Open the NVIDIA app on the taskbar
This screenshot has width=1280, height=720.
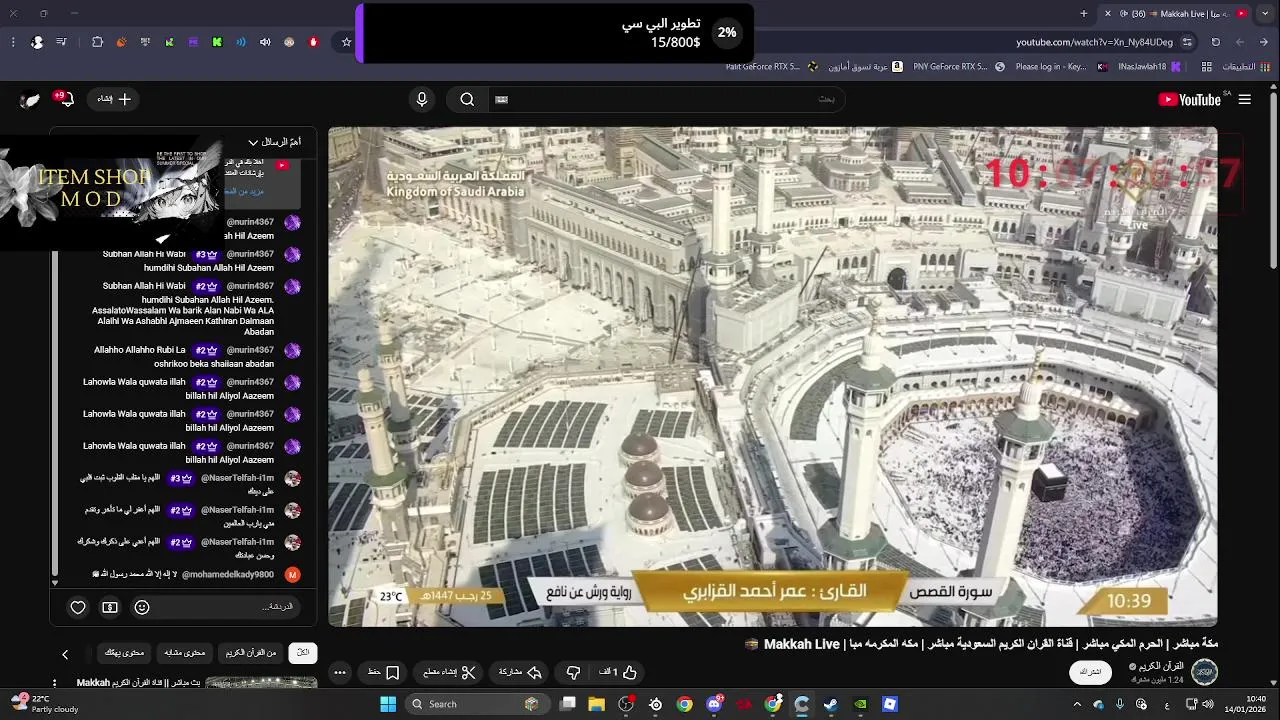coord(860,704)
